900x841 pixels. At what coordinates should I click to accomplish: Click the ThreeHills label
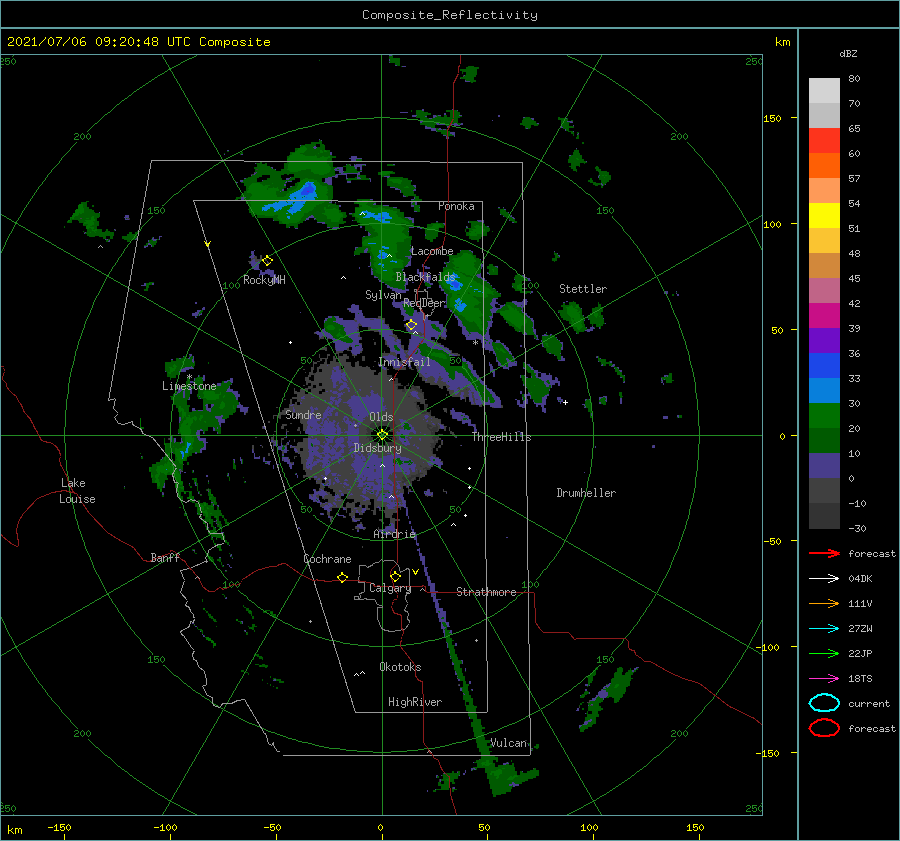pos(502,437)
